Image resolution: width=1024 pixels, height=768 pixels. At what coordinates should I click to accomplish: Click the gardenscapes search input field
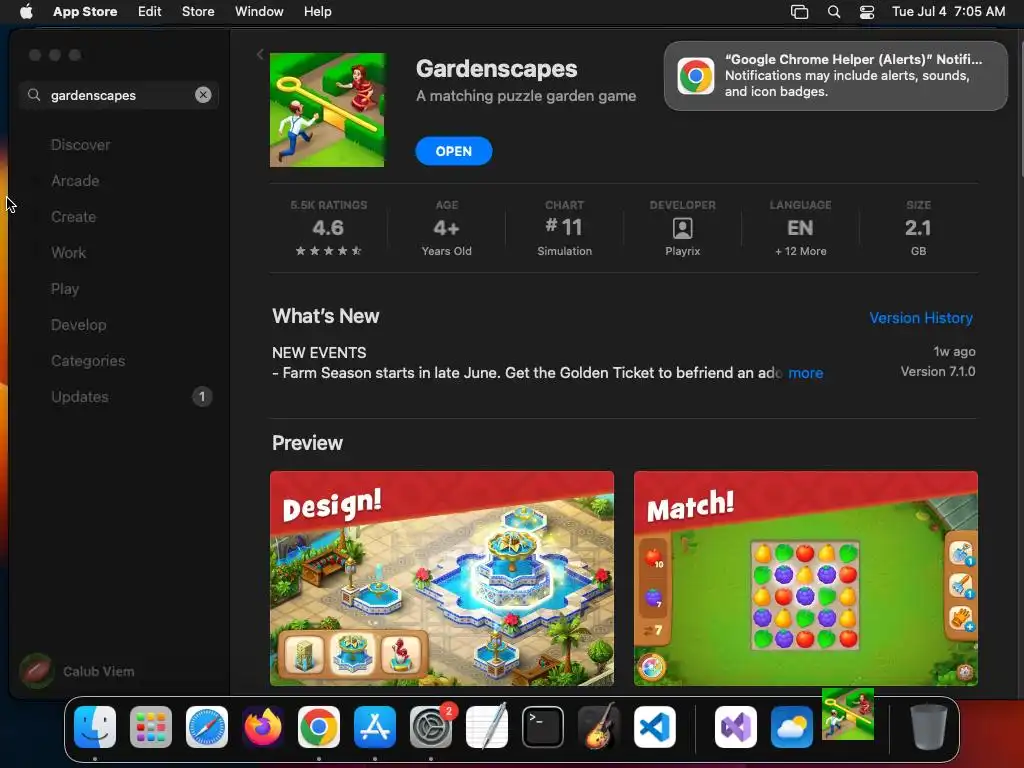tap(119, 95)
